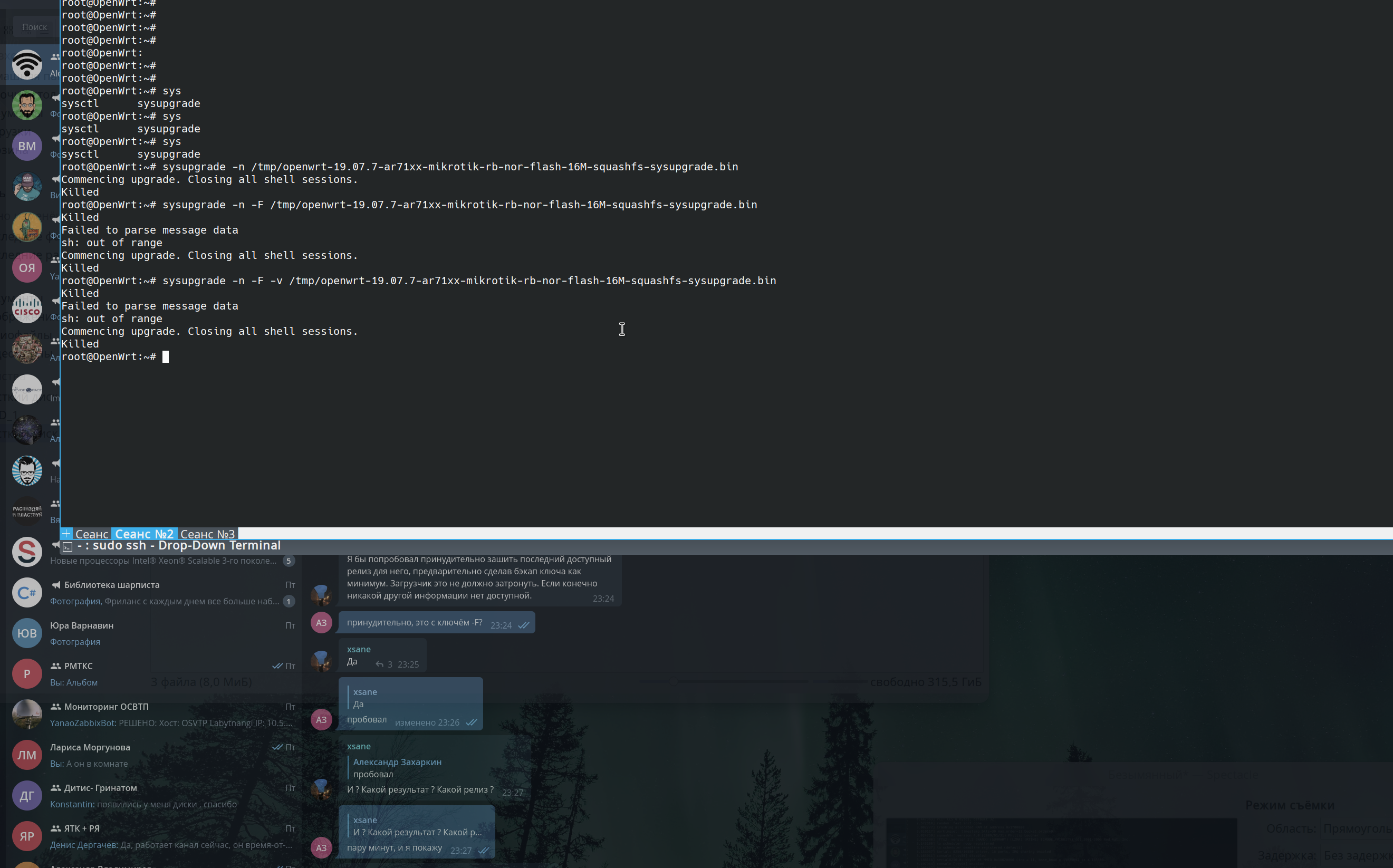Open the Новые процессоры Intel Xeon Scalable preview
The width and height of the screenshot is (1393, 868).
tap(163, 561)
